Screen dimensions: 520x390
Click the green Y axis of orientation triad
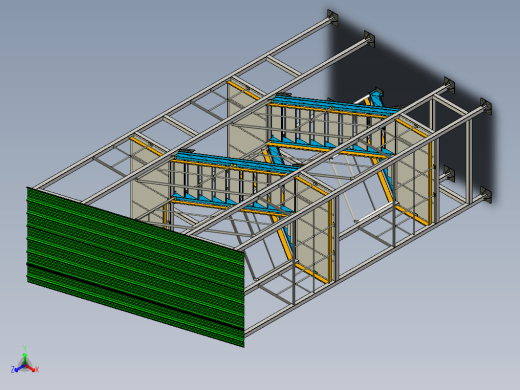click(25, 358)
